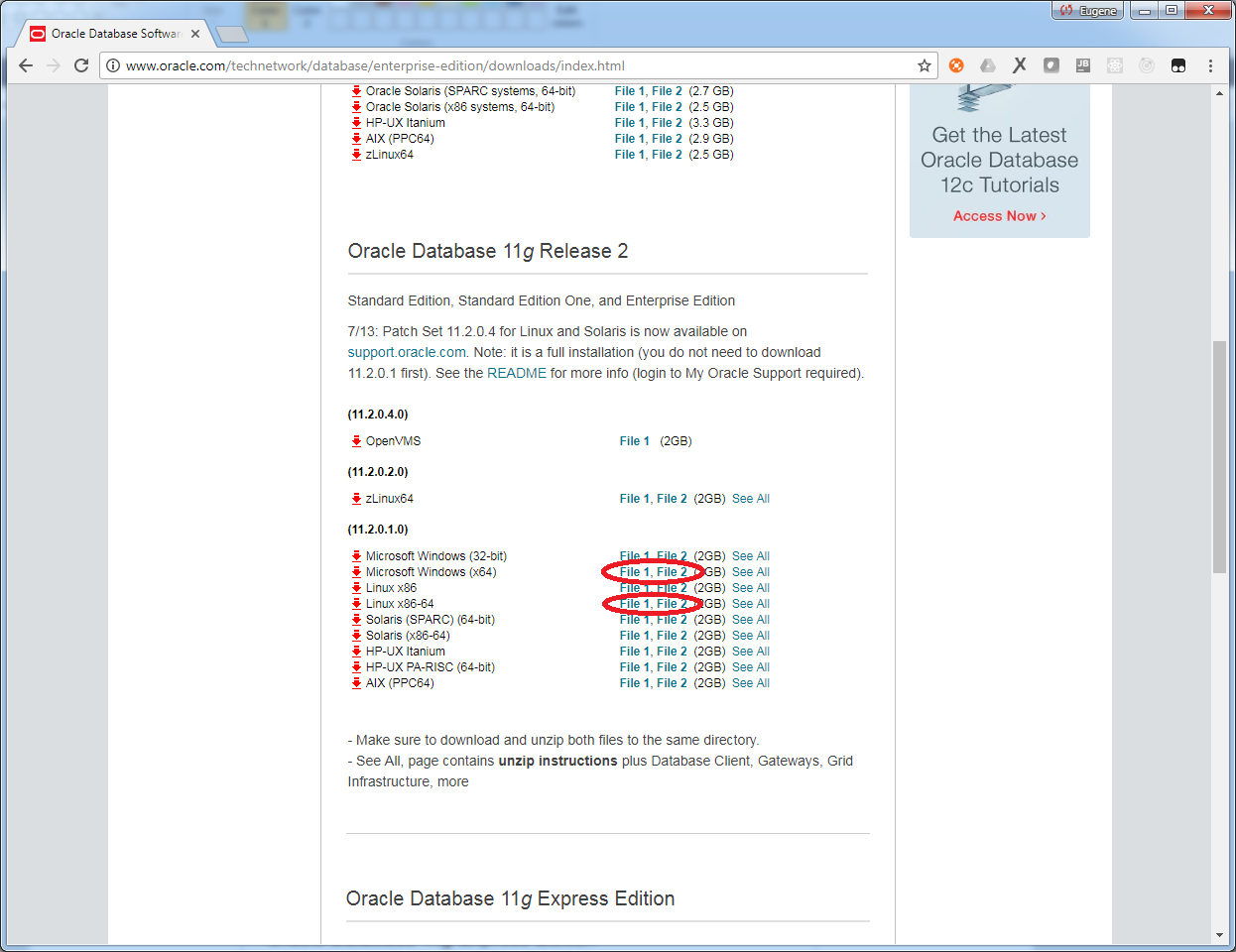Download File 1 for OpenVMS
Screen dimensions: 1236x952
(x=635, y=441)
